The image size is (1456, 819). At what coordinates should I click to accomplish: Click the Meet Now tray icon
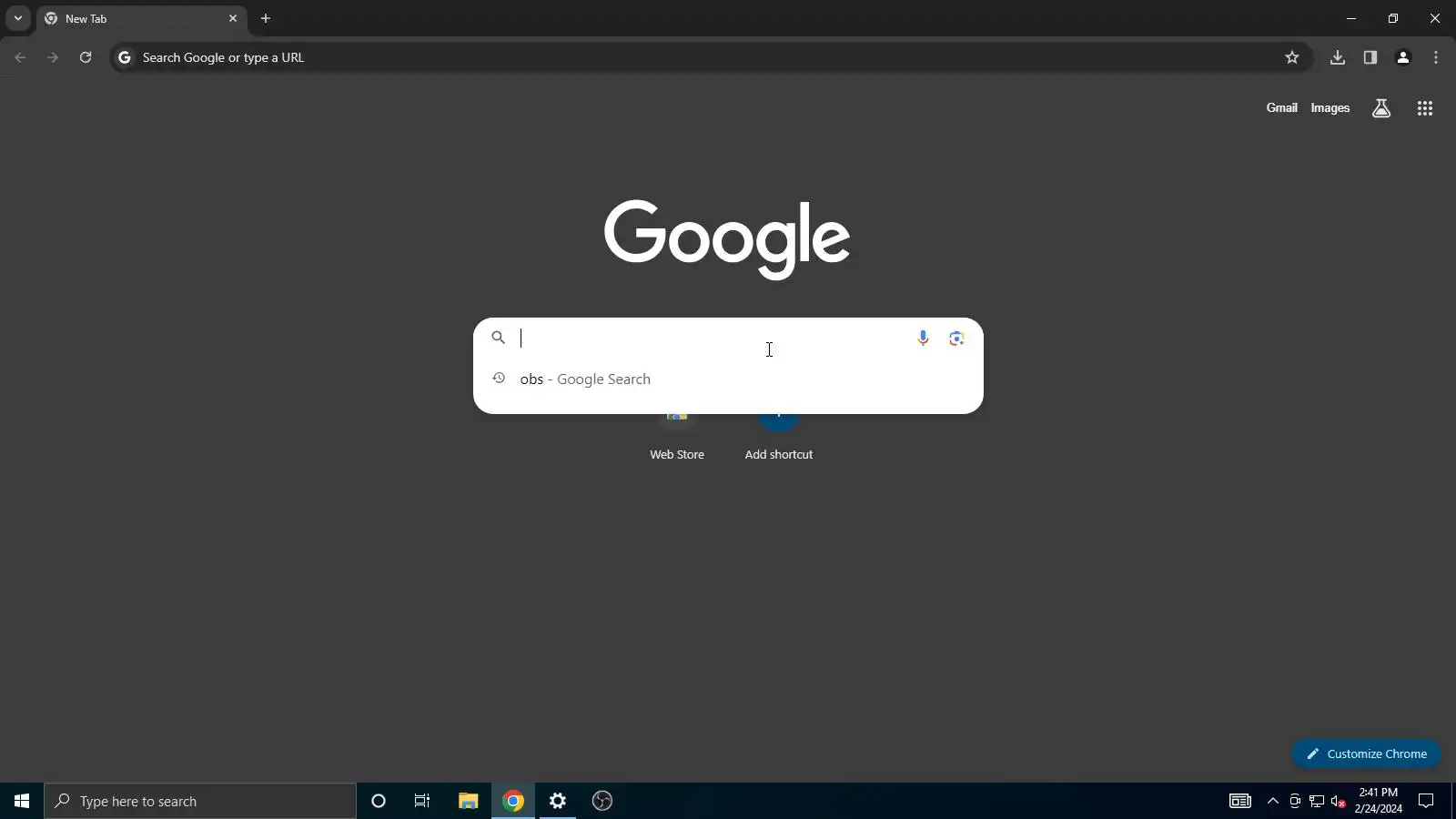tap(1295, 801)
